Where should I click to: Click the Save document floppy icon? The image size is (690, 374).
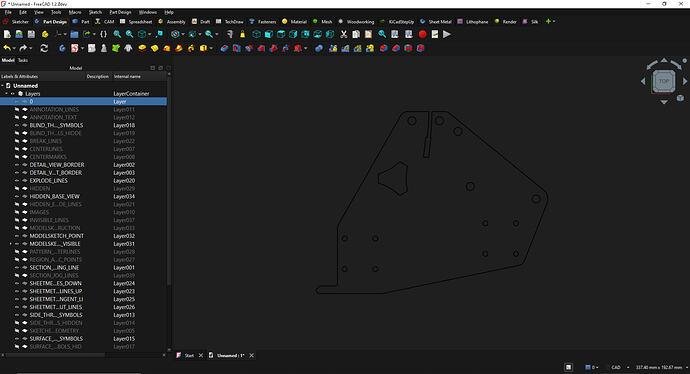point(31,34)
